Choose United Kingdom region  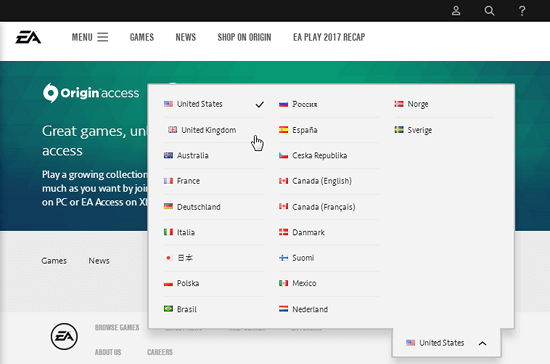pos(214,130)
